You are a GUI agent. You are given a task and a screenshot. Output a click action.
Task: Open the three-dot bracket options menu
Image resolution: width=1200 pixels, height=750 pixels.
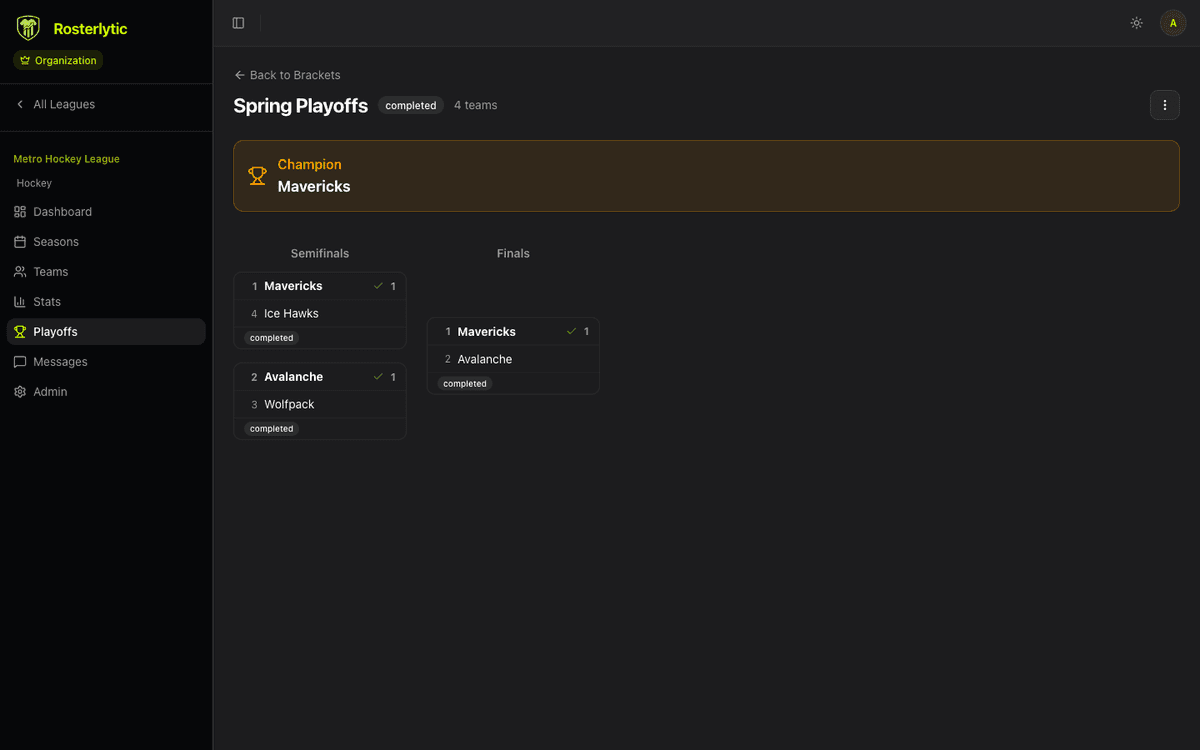click(1164, 105)
